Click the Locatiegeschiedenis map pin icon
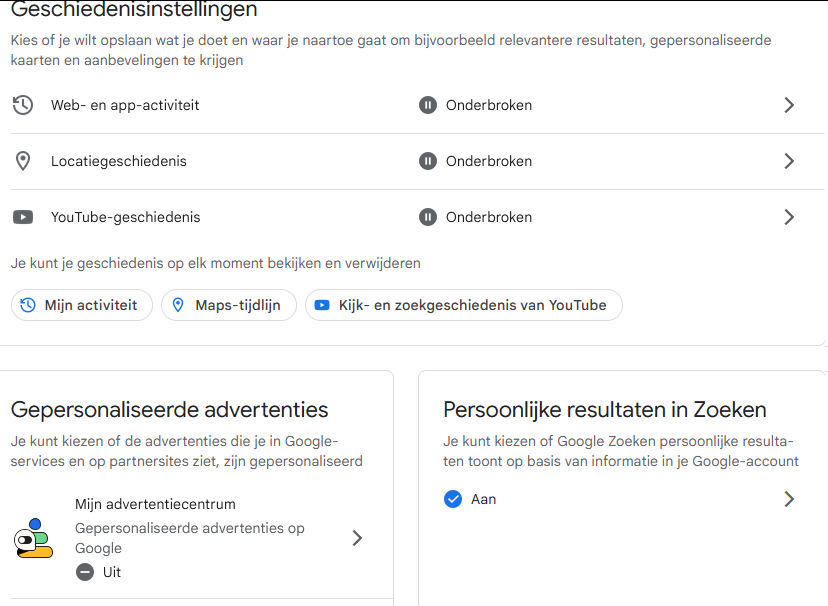 23,161
